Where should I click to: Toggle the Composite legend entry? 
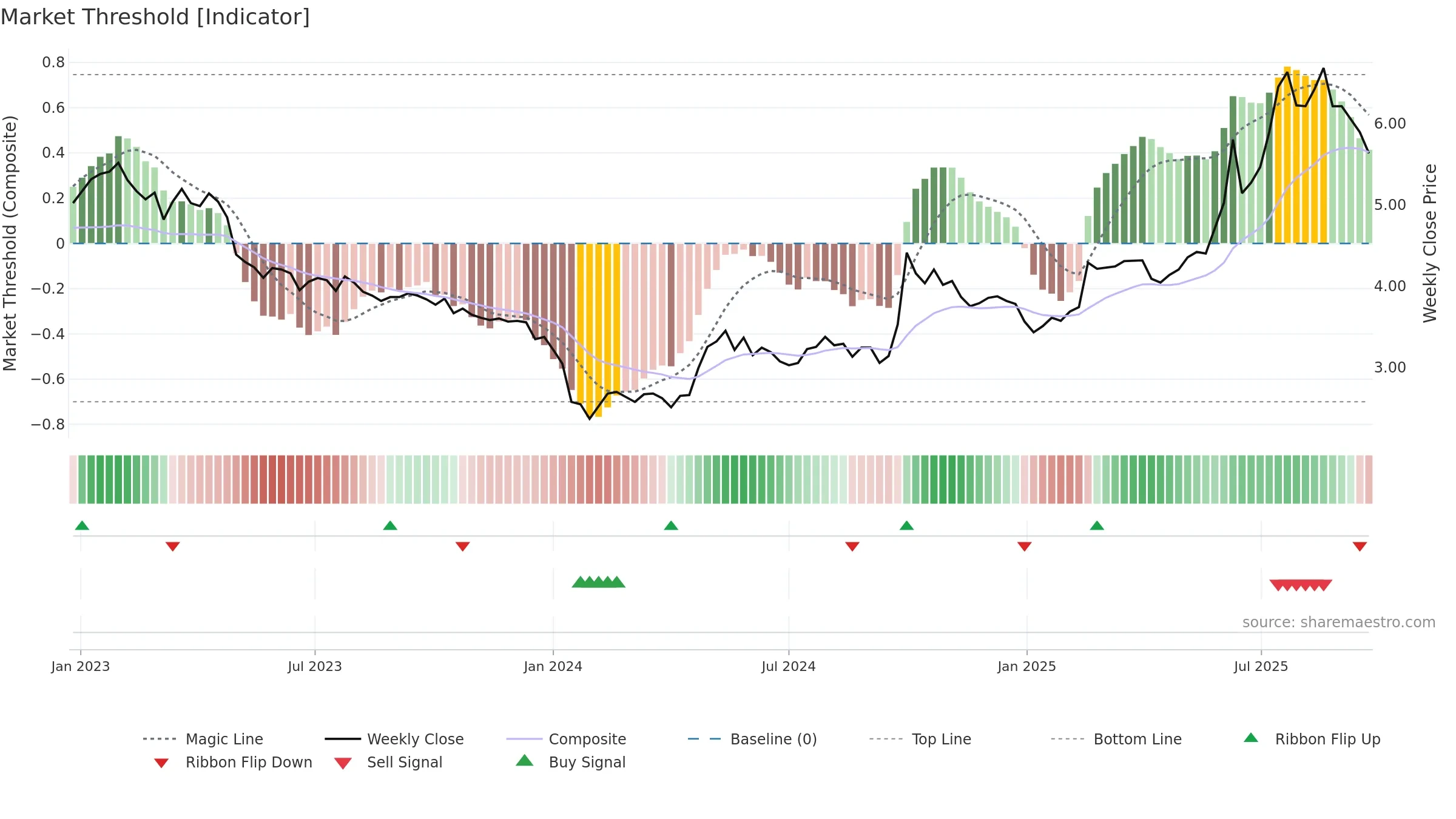click(566, 739)
